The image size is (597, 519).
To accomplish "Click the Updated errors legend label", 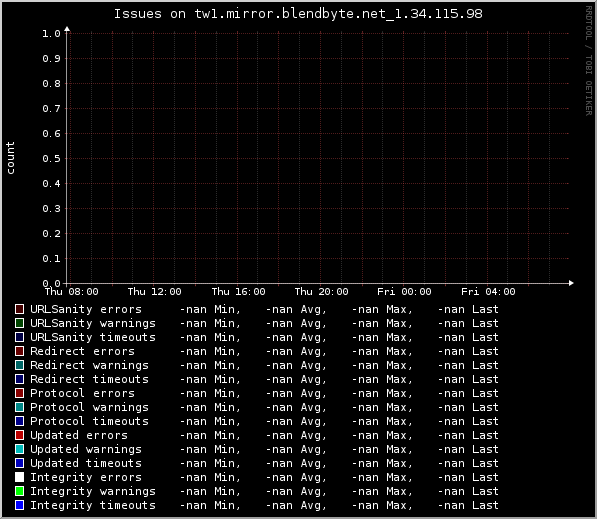I will coord(79,435).
